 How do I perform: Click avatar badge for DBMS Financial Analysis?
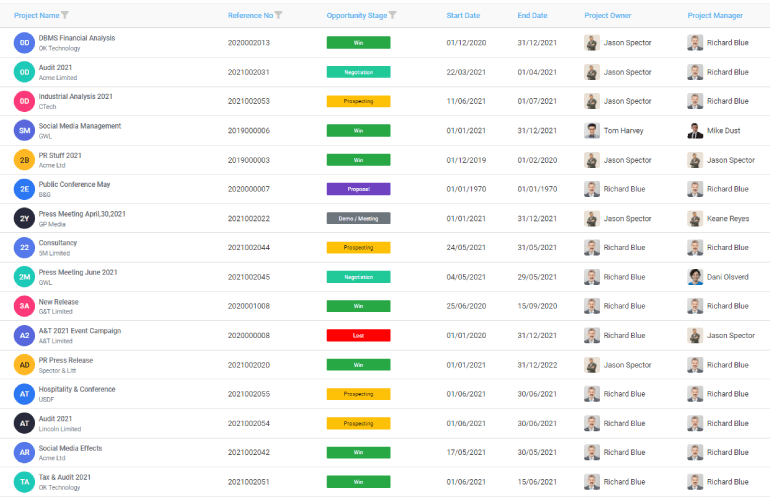[24, 43]
